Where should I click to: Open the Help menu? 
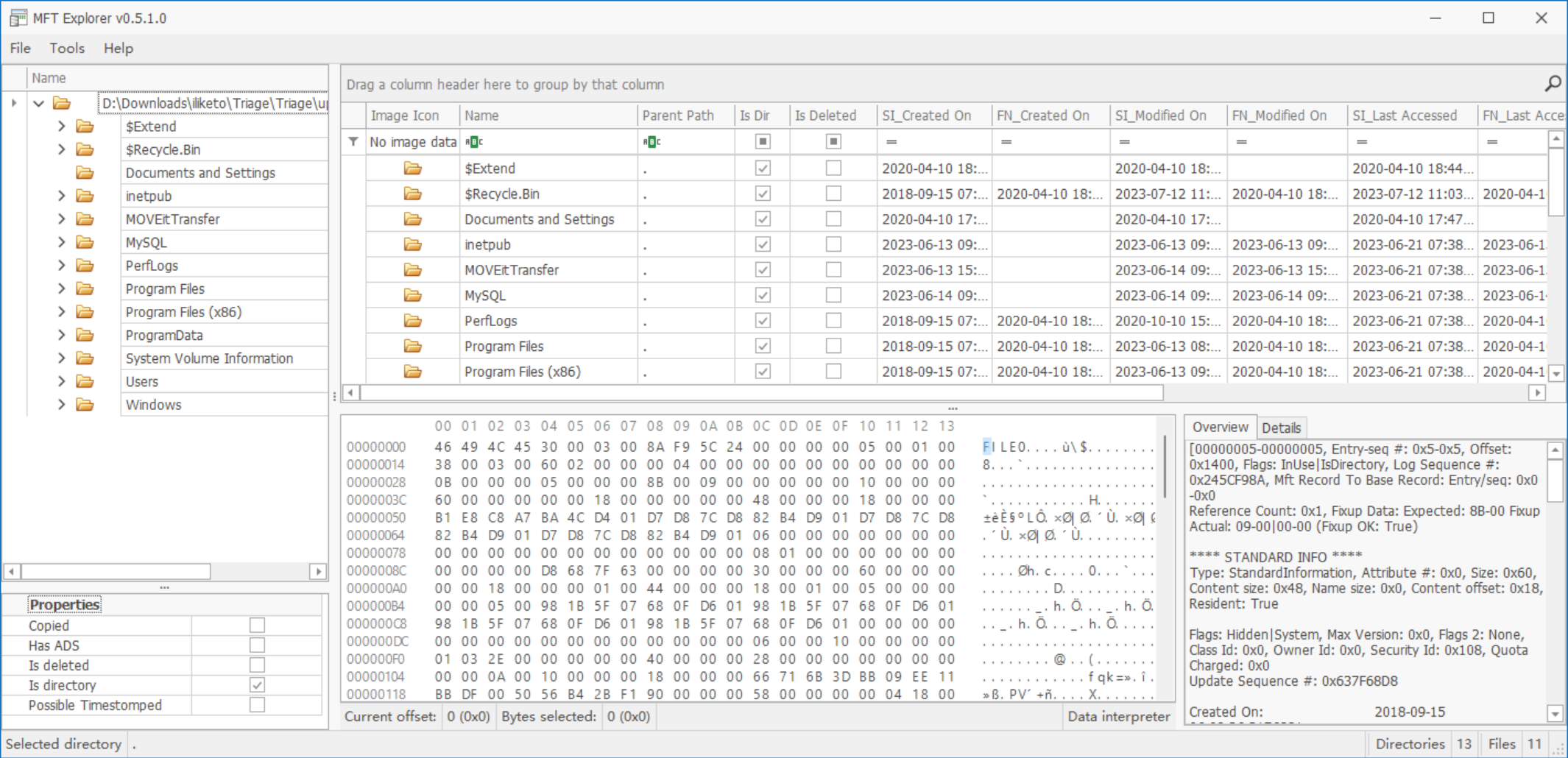coord(118,49)
